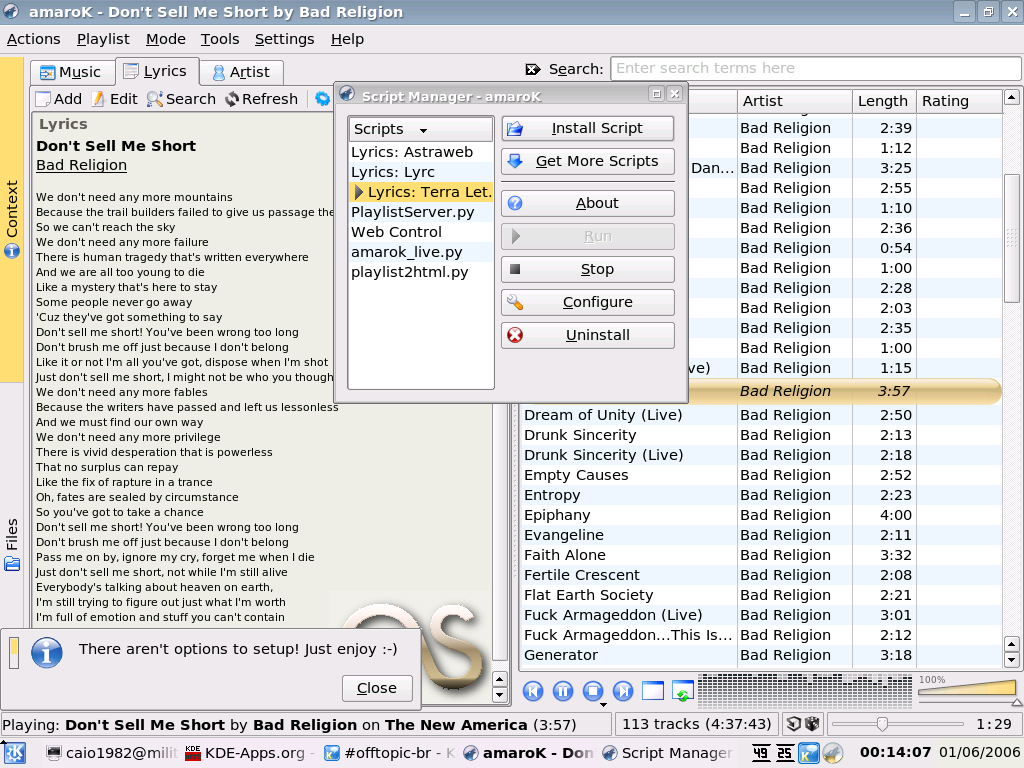Open the Tools menu
The image size is (1024, 768).
click(x=219, y=39)
